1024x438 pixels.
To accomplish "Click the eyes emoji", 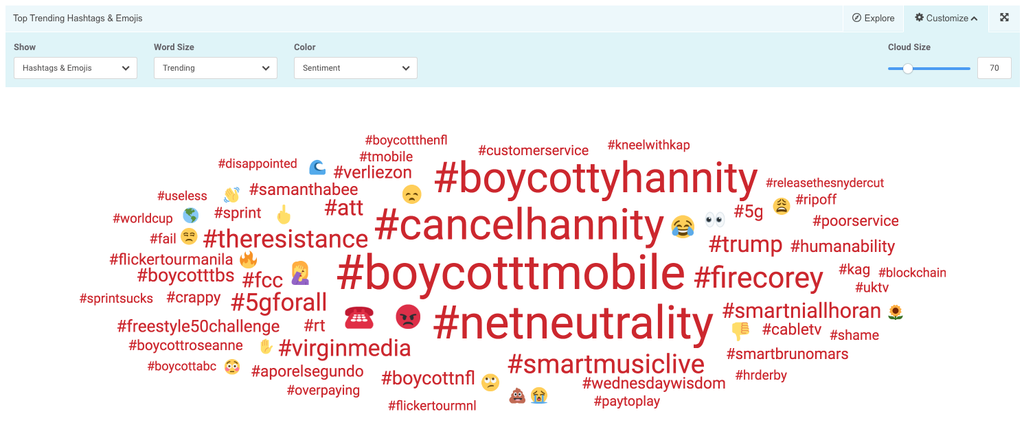I will pyautogui.click(x=714, y=221).
